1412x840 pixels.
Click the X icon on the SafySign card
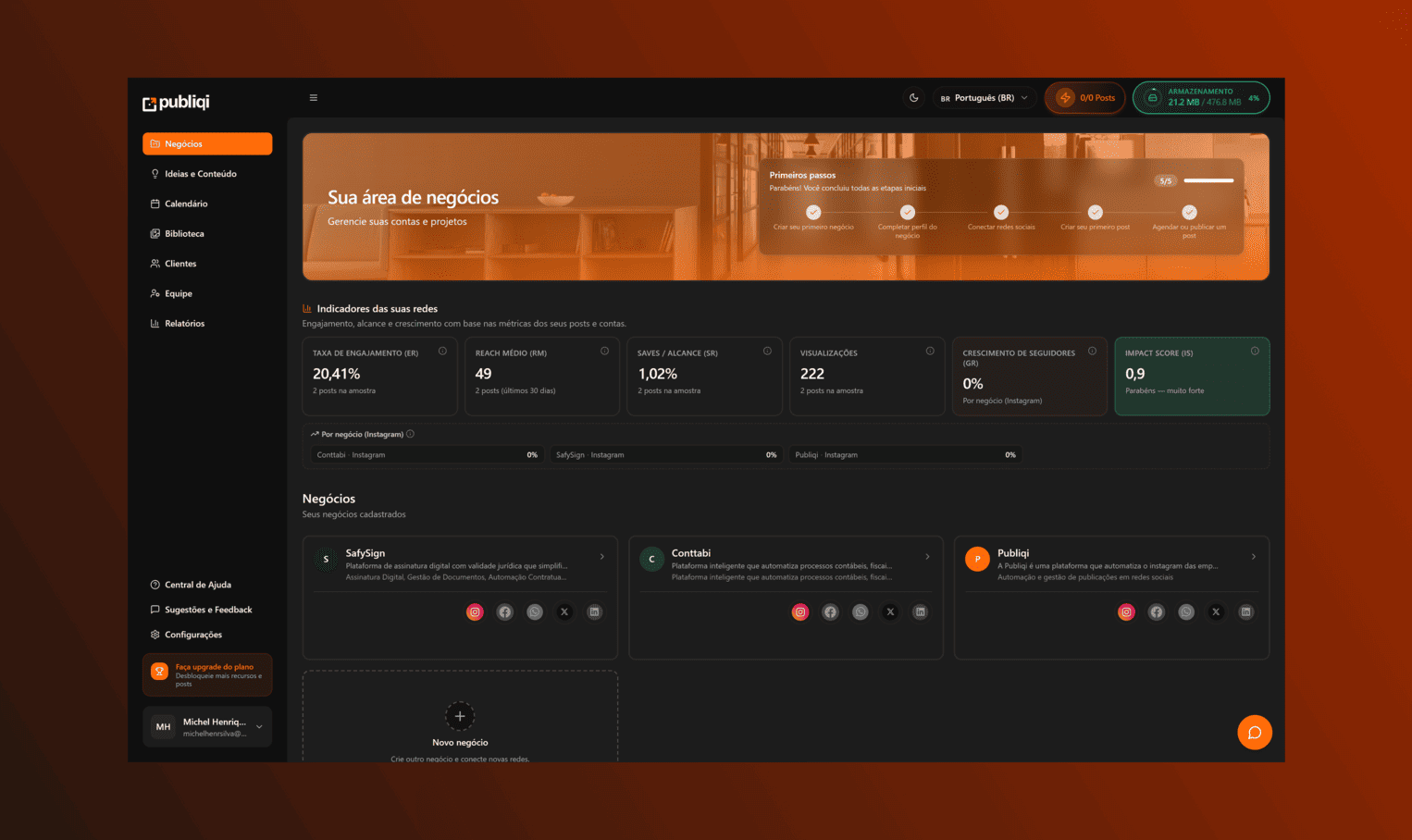[564, 612]
